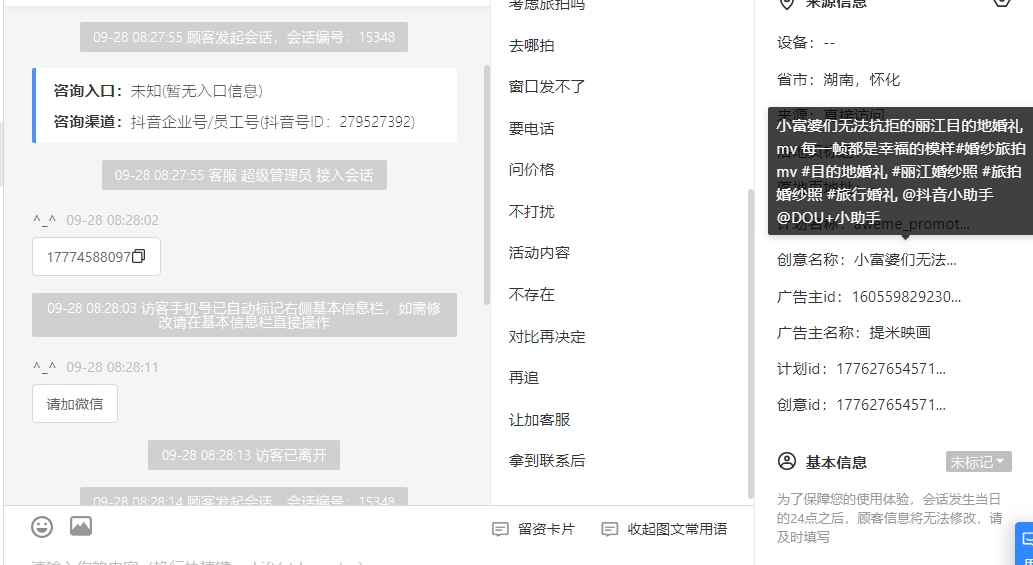Copy phone number 17774588097 with copy icon
The width and height of the screenshot is (1033, 565).
pos(138,257)
